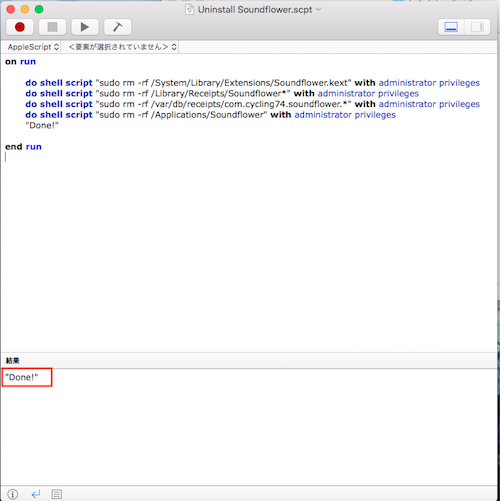Click the "Done!" string in the script editor
Image resolution: width=500 pixels, height=501 pixels.
coord(42,125)
